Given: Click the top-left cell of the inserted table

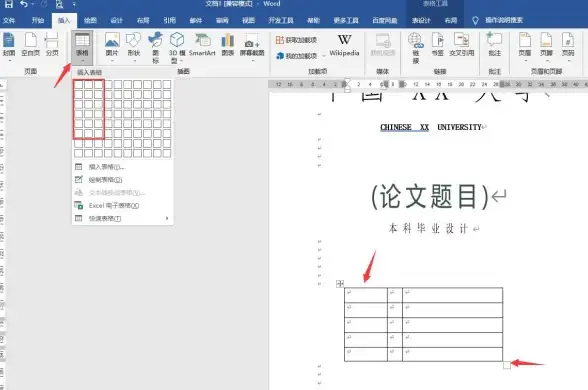Looking at the screenshot, I should pos(366,295).
